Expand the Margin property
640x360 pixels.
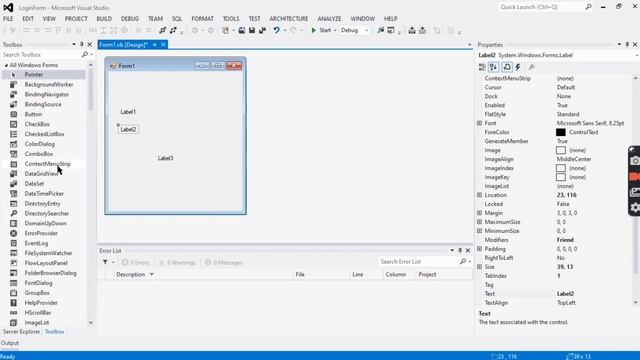[x=480, y=213]
